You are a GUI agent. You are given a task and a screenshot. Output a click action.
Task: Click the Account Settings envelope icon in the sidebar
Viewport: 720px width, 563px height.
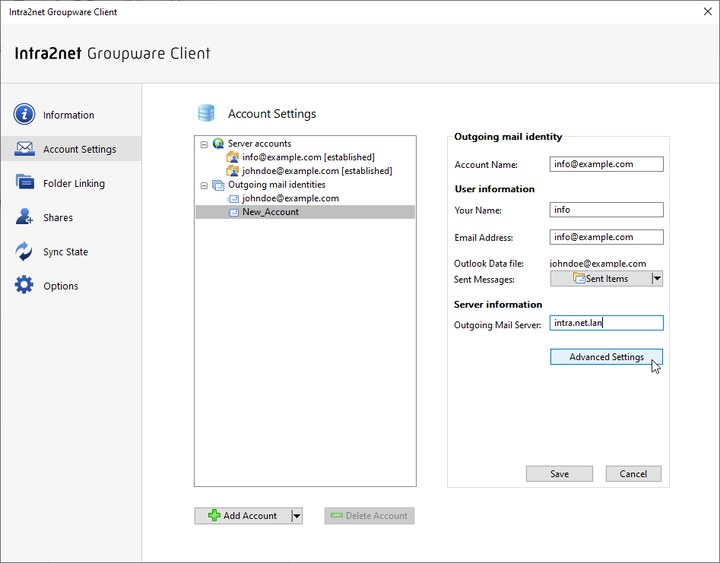pyautogui.click(x=24, y=149)
